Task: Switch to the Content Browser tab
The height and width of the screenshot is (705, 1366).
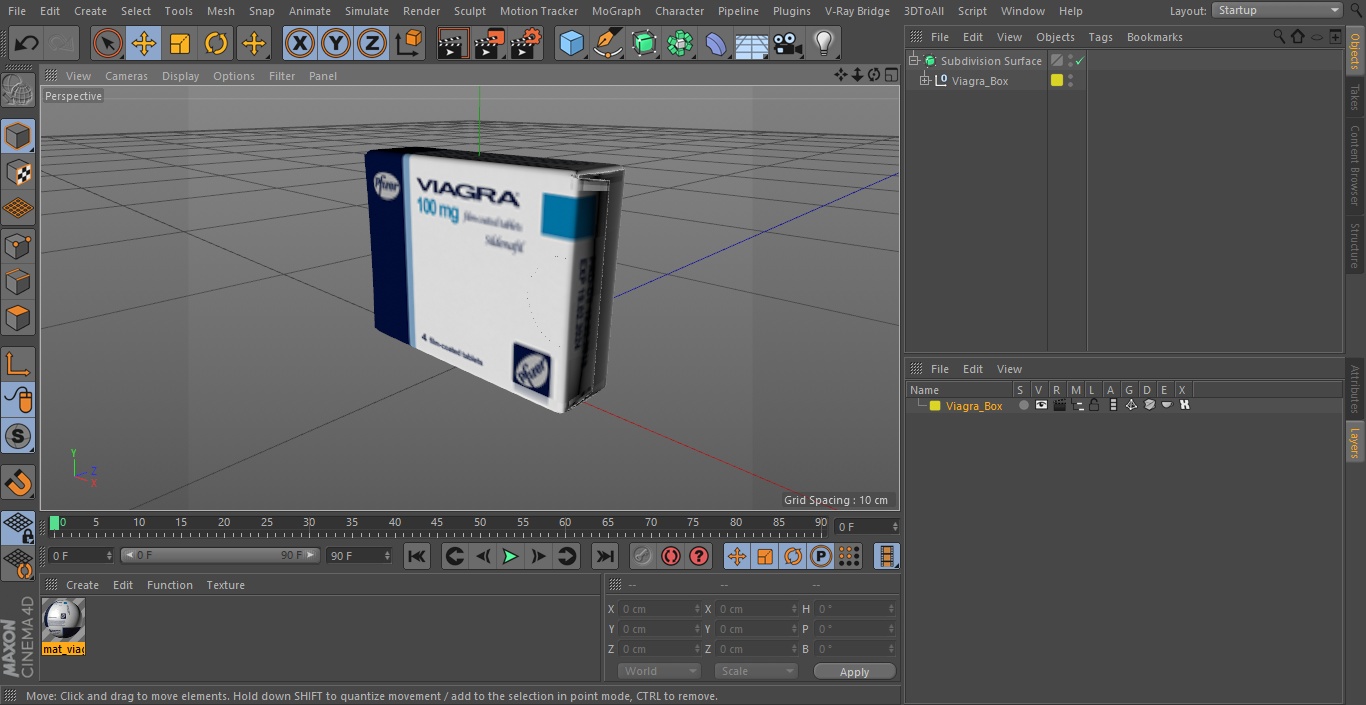Action: pyautogui.click(x=1355, y=165)
